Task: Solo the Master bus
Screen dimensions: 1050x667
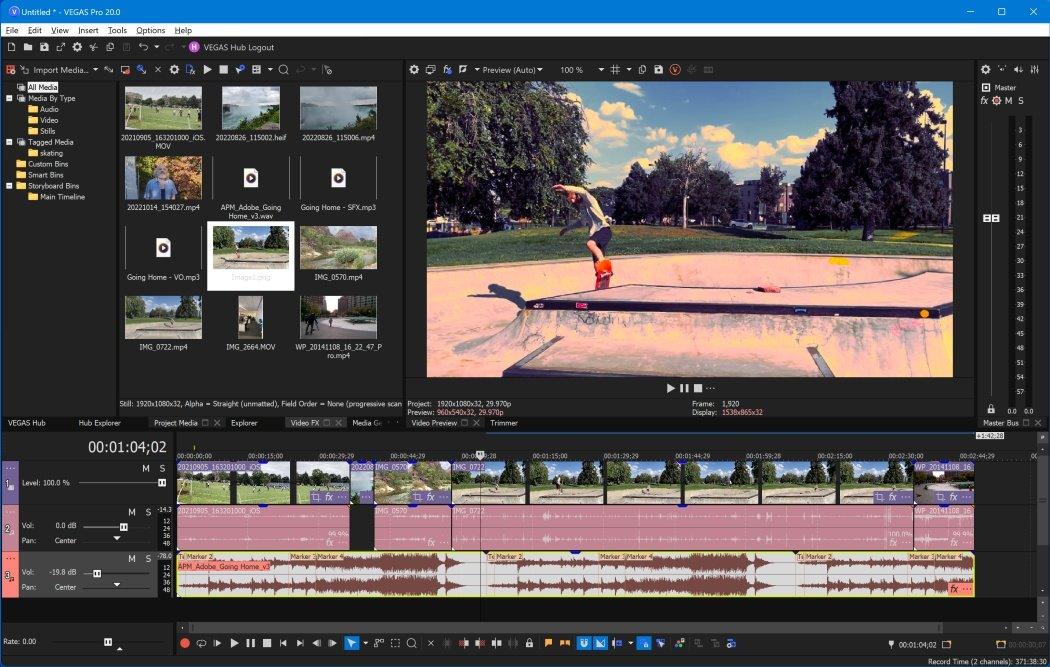Action: point(1021,100)
